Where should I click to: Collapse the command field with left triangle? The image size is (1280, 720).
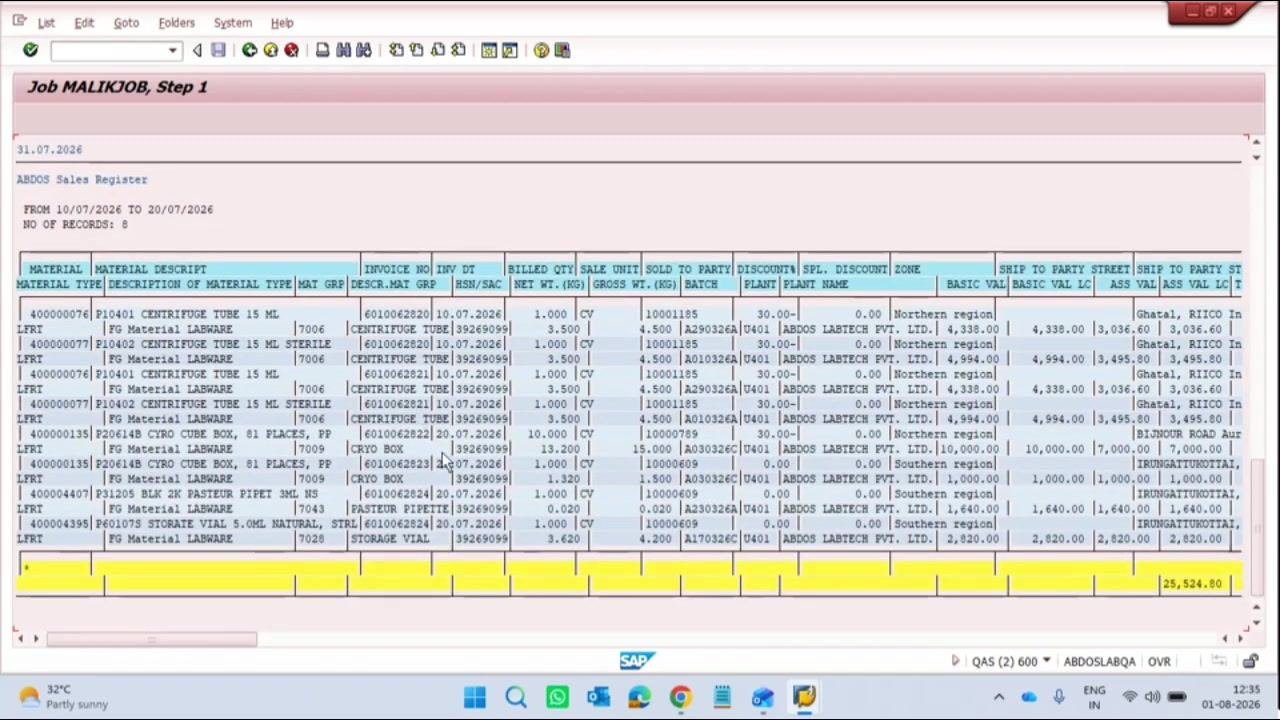point(197,50)
